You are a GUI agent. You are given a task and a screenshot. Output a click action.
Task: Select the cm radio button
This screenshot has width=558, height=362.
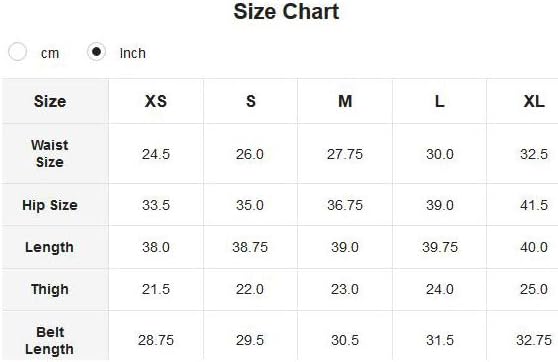pyautogui.click(x=17, y=52)
